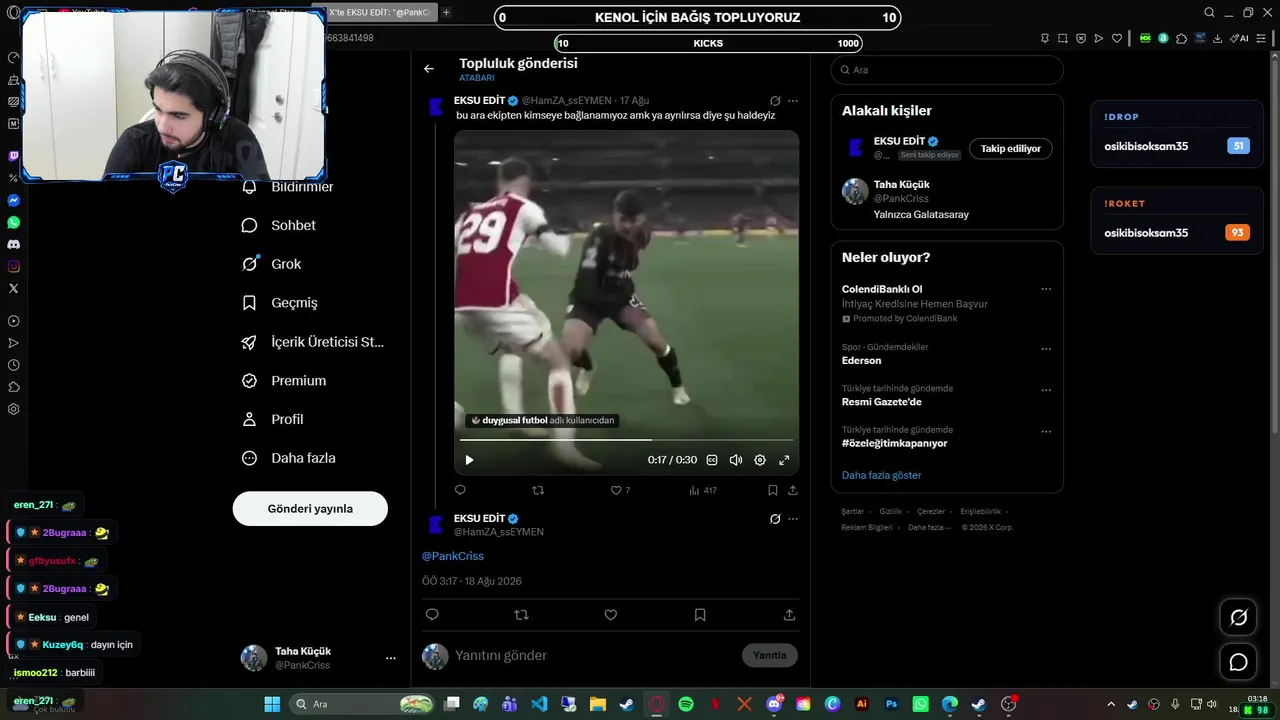Click the Yanıtla reply button
Image resolution: width=1280 pixels, height=720 pixels.
point(770,655)
